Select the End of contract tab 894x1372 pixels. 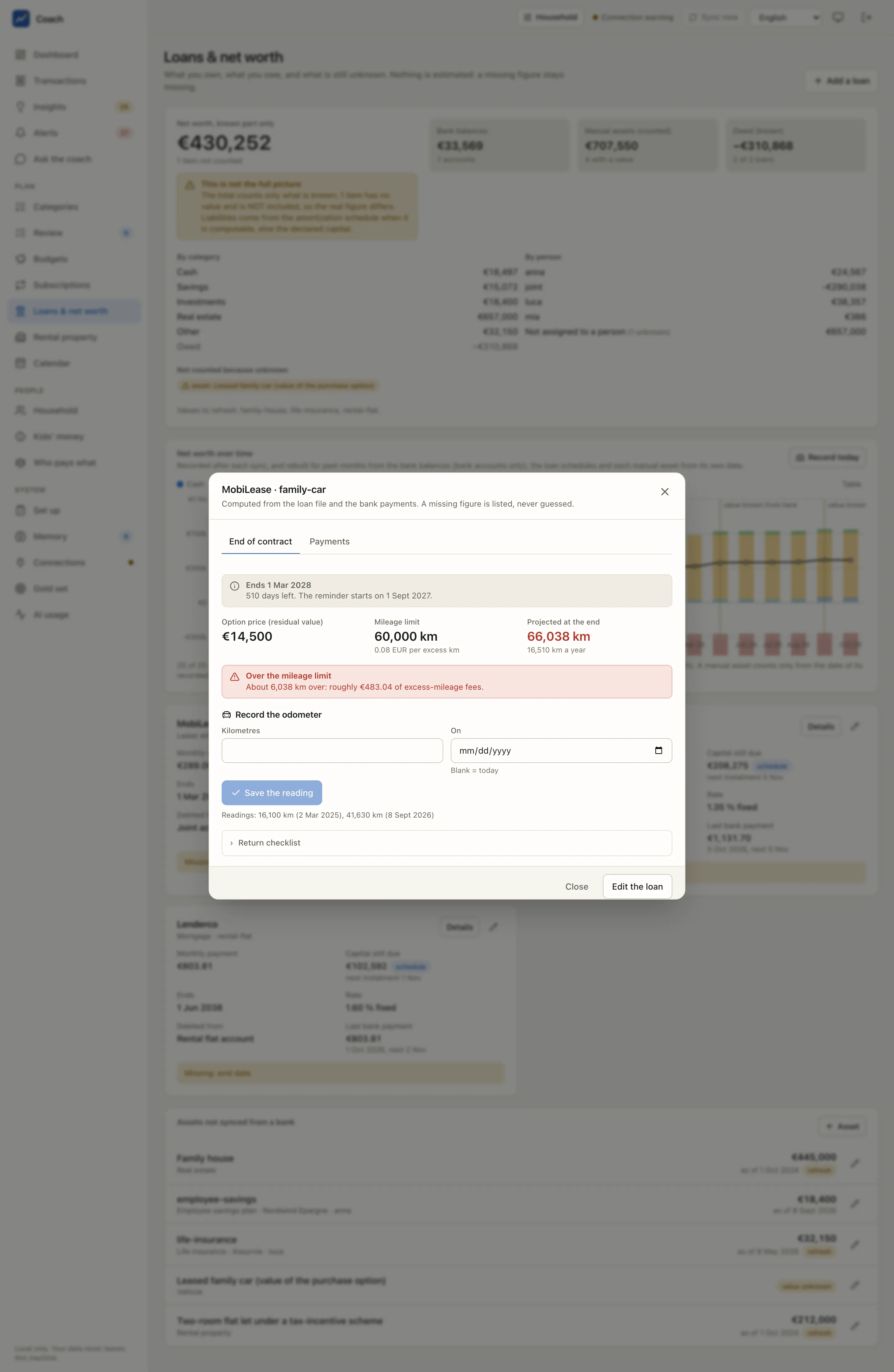[260, 541]
